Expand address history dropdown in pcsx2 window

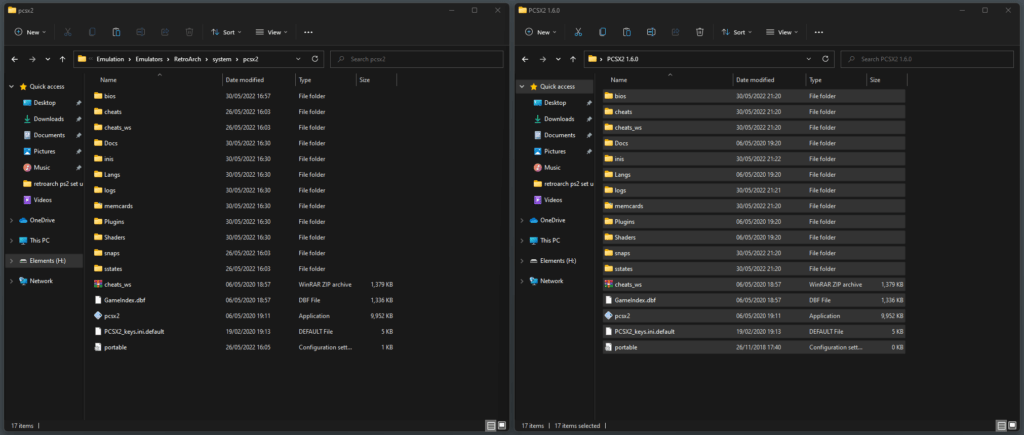(298, 59)
